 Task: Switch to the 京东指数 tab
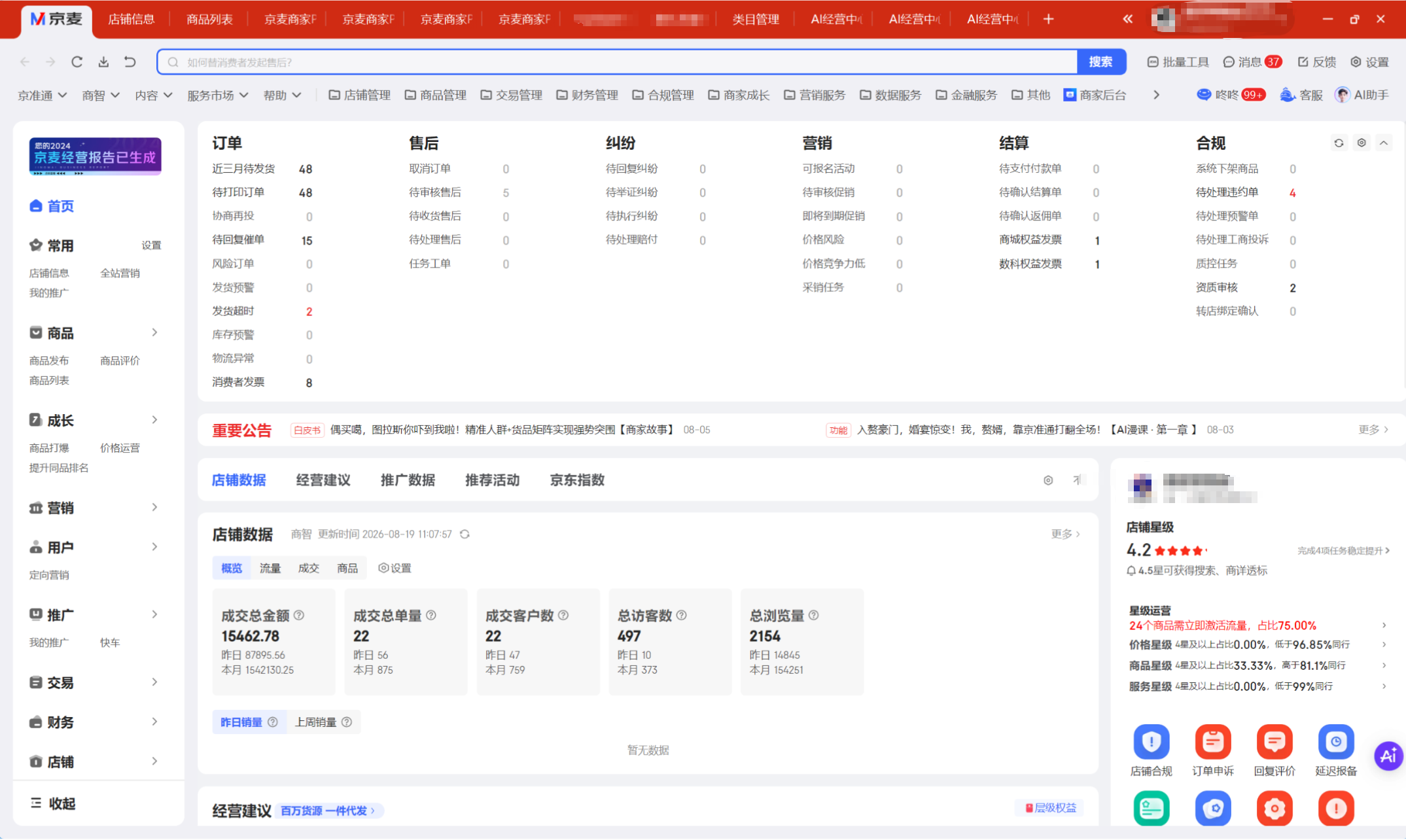click(x=577, y=480)
